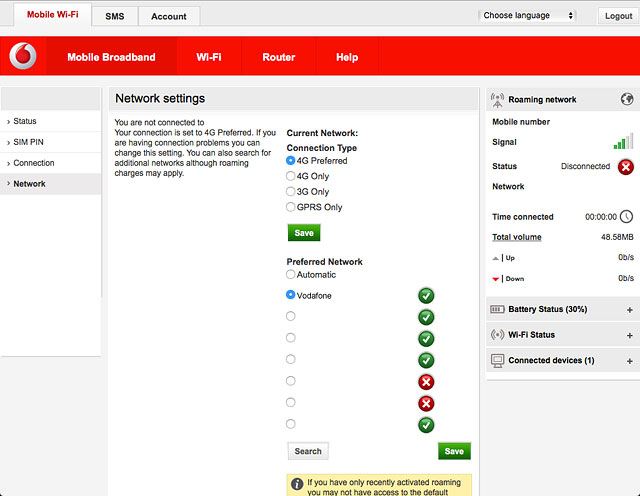Open the Choose language dropdown
The width and height of the screenshot is (640, 496).
pyautogui.click(x=527, y=16)
